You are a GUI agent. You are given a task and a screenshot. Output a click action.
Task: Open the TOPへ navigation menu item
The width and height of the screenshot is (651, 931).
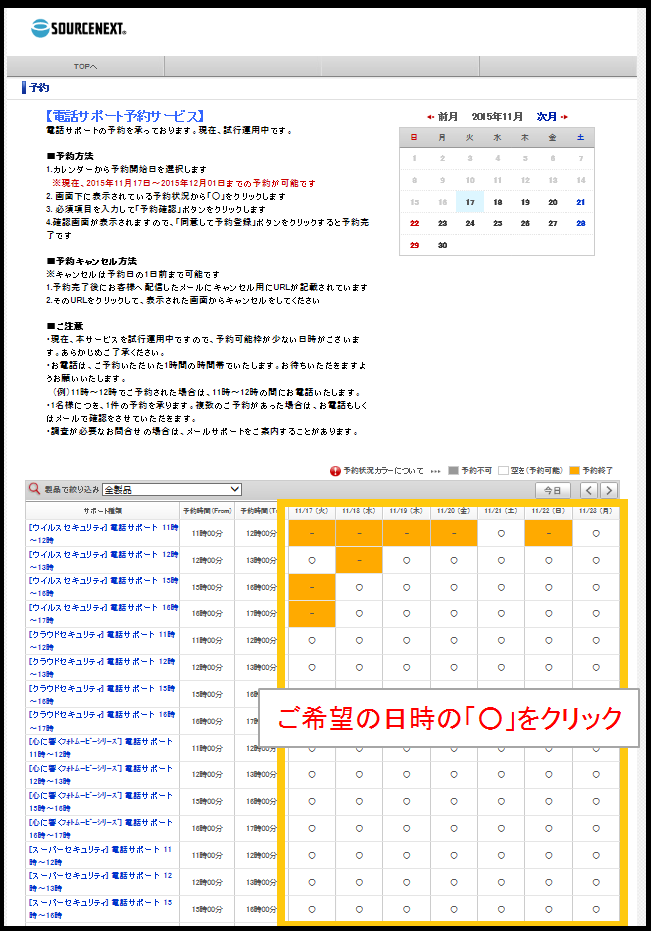86,67
